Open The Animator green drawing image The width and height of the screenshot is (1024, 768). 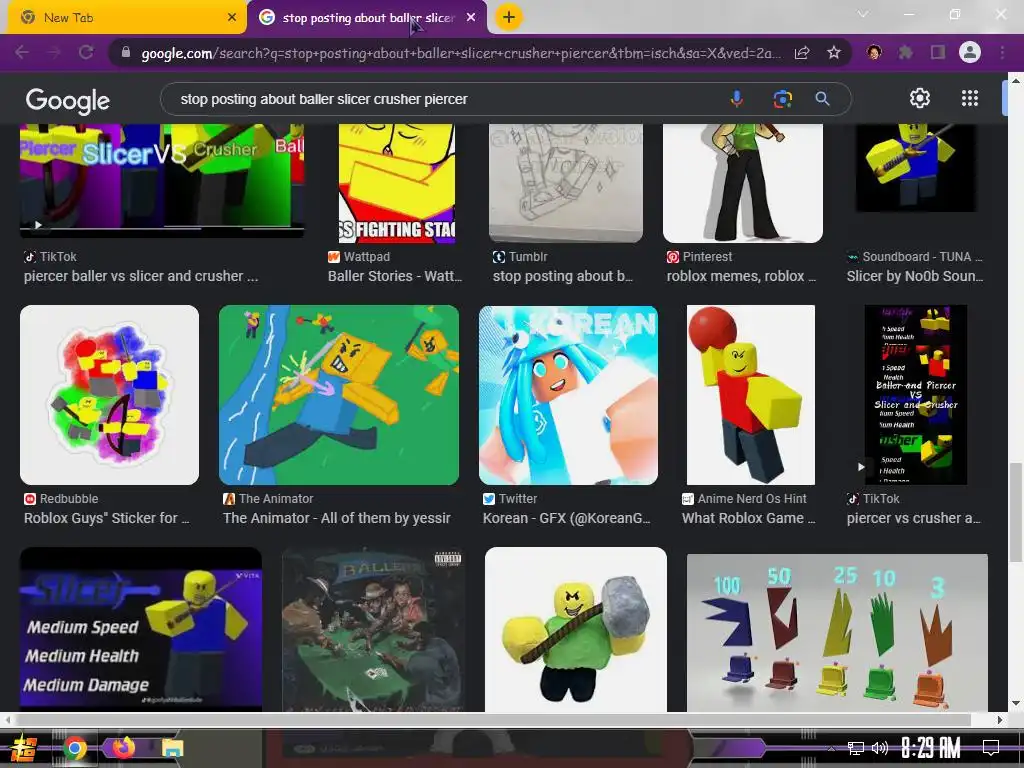tap(339, 394)
